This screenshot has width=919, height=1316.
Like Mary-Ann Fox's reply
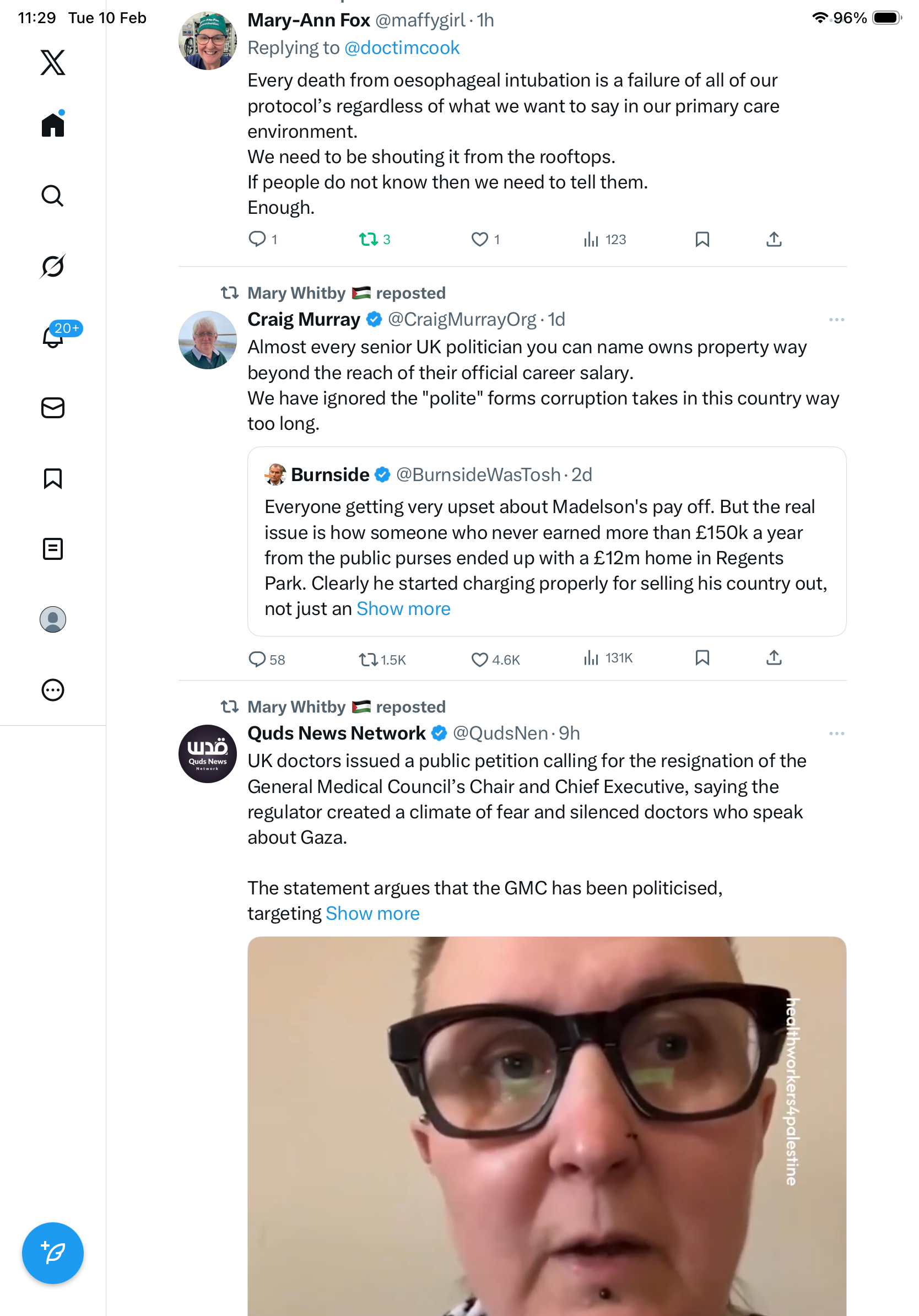click(479, 239)
